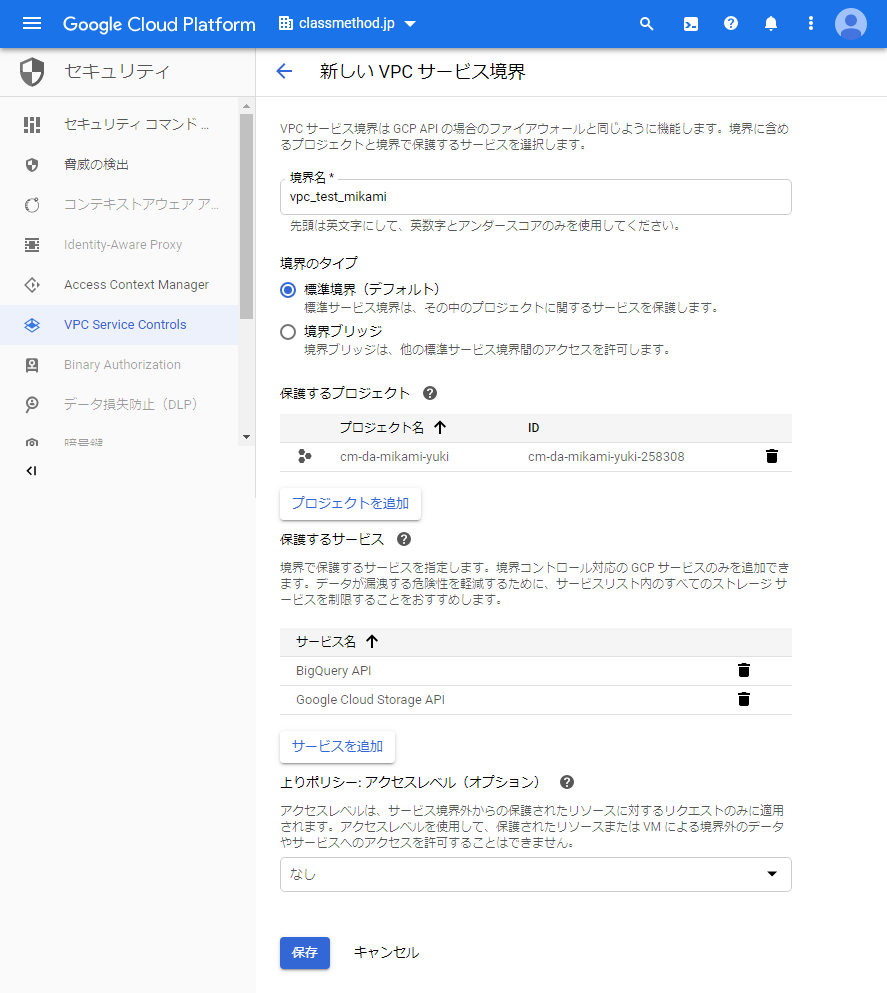Image resolution: width=887 pixels, height=993 pixels.
Task: Click the 保存 button to save perimeter
Action: click(304, 953)
